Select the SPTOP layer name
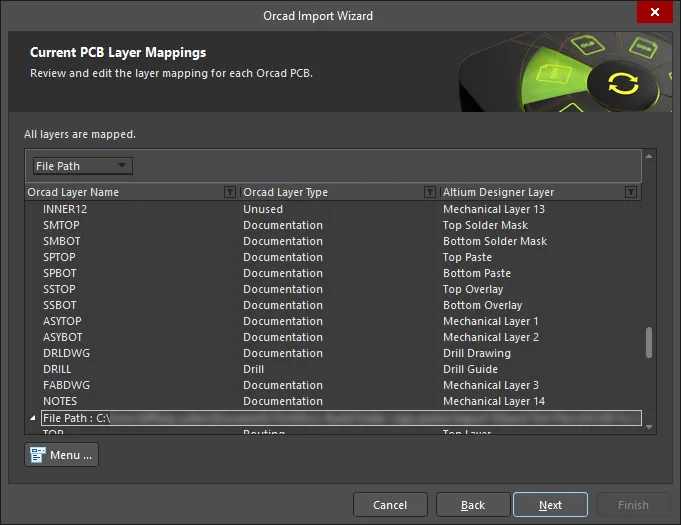This screenshot has width=681, height=525. (x=59, y=257)
